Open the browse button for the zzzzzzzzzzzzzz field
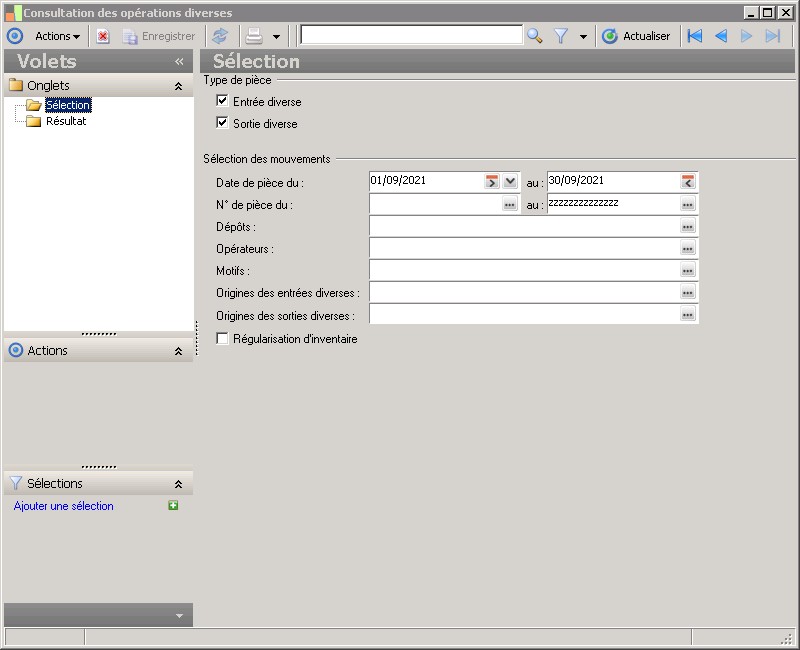 click(x=688, y=204)
